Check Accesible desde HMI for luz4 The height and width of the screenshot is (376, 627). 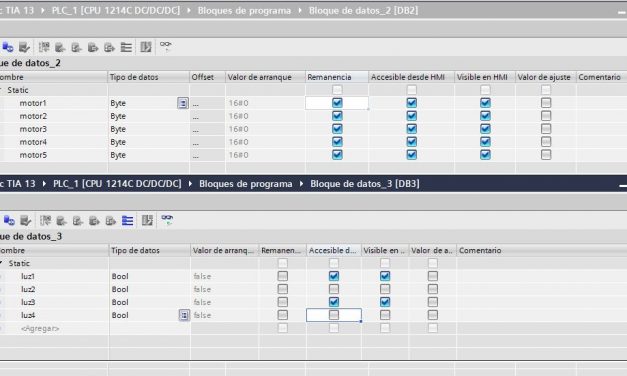coord(333,315)
